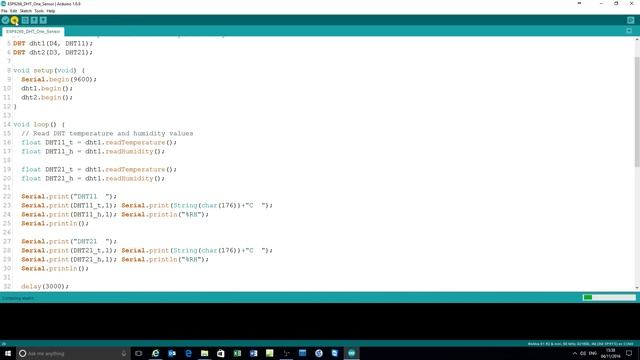Click the 'void setup(void)' line
Viewport: 640px width, 360px height.
point(49,70)
